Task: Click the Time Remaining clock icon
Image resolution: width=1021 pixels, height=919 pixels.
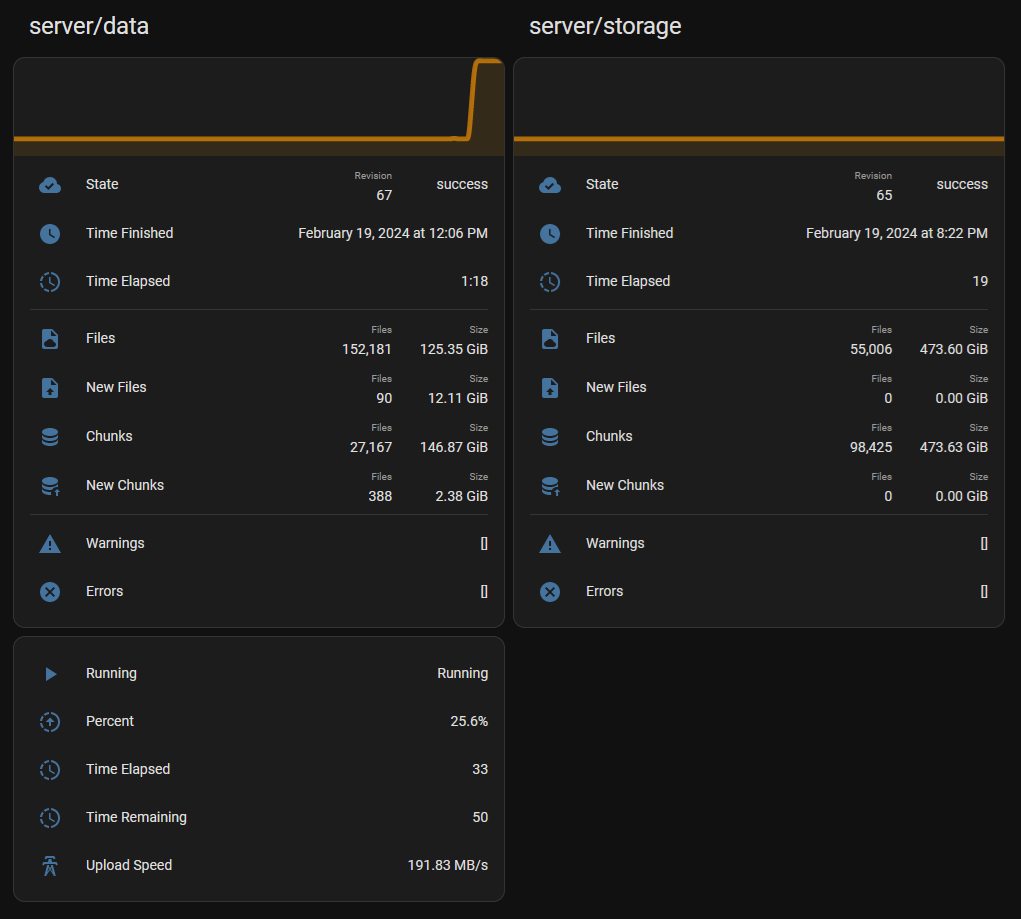Action: tap(50, 818)
